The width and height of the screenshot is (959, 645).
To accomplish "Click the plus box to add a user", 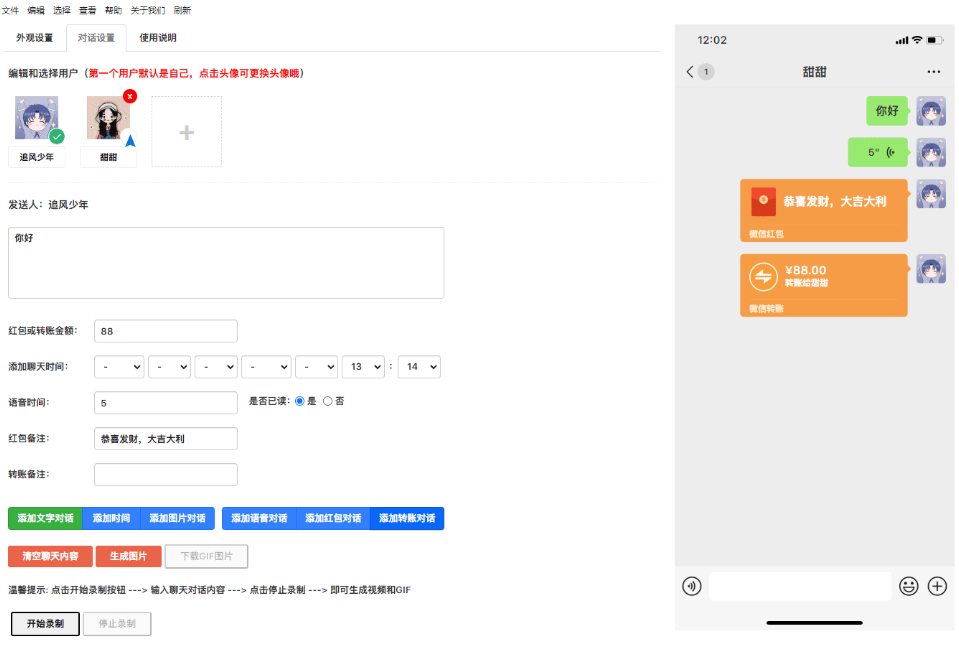I will (x=186, y=132).
